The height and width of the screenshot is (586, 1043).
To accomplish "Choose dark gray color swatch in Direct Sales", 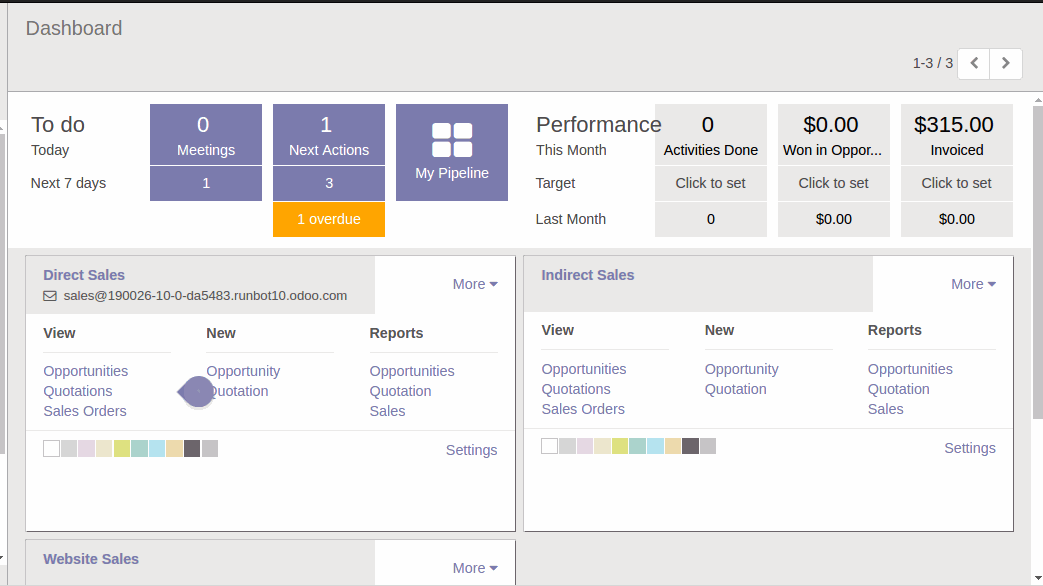I will 192,448.
